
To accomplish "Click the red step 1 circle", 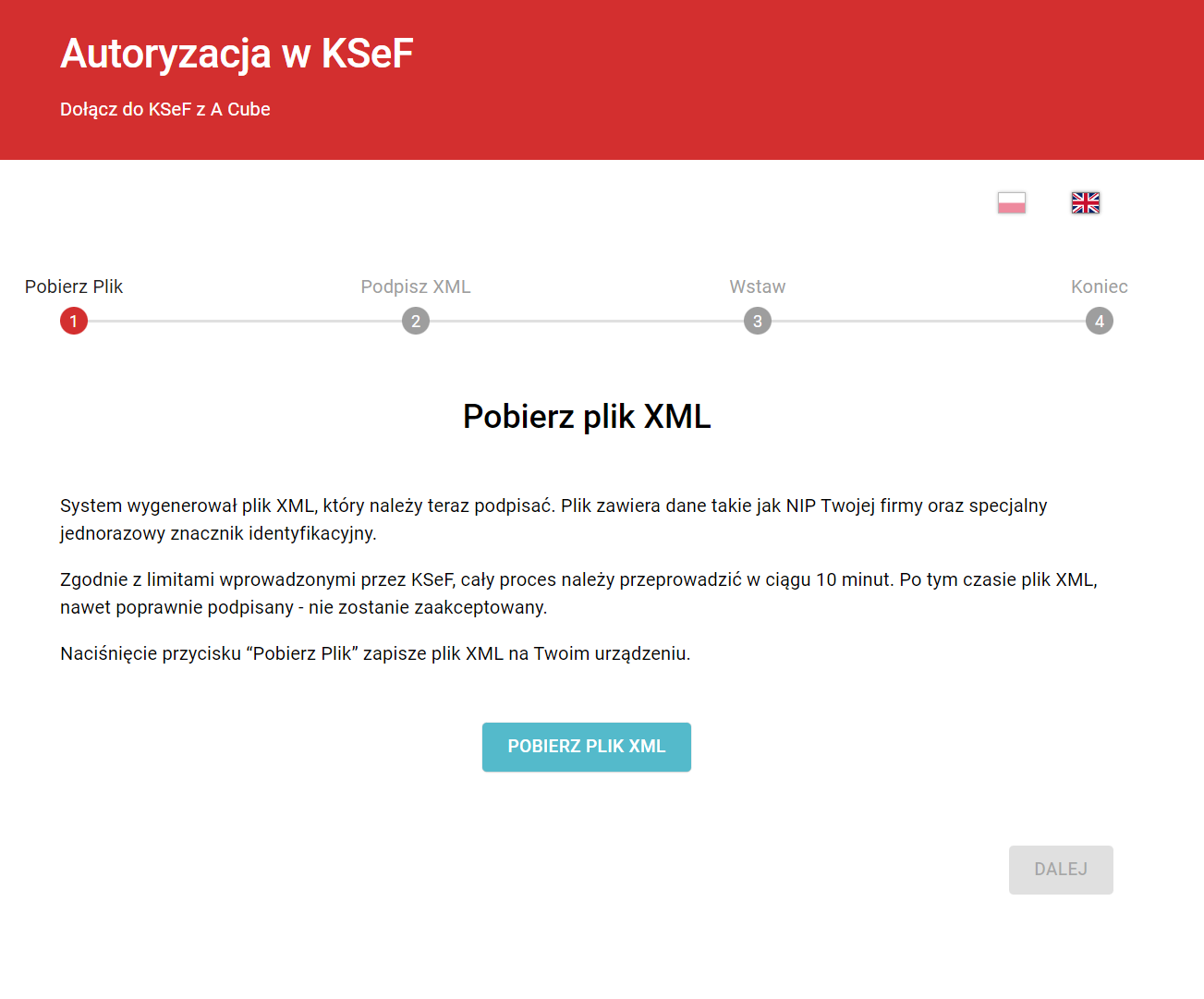I will (x=74, y=322).
